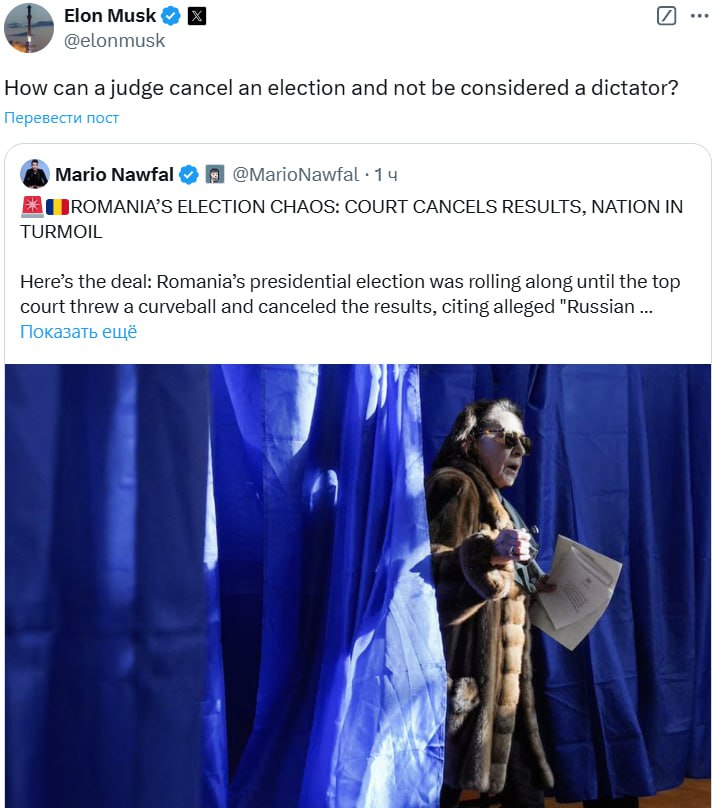Open the Elon Musk display name link
This screenshot has width=720, height=808.
[x=110, y=16]
